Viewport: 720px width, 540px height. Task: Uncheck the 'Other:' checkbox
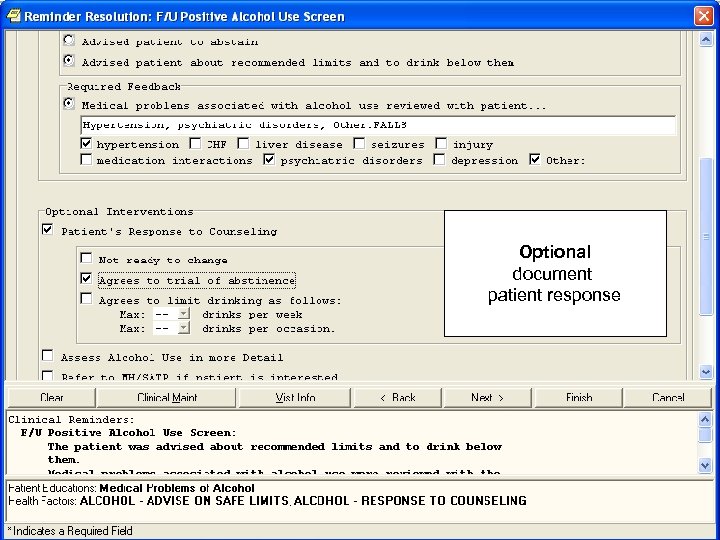(534, 159)
